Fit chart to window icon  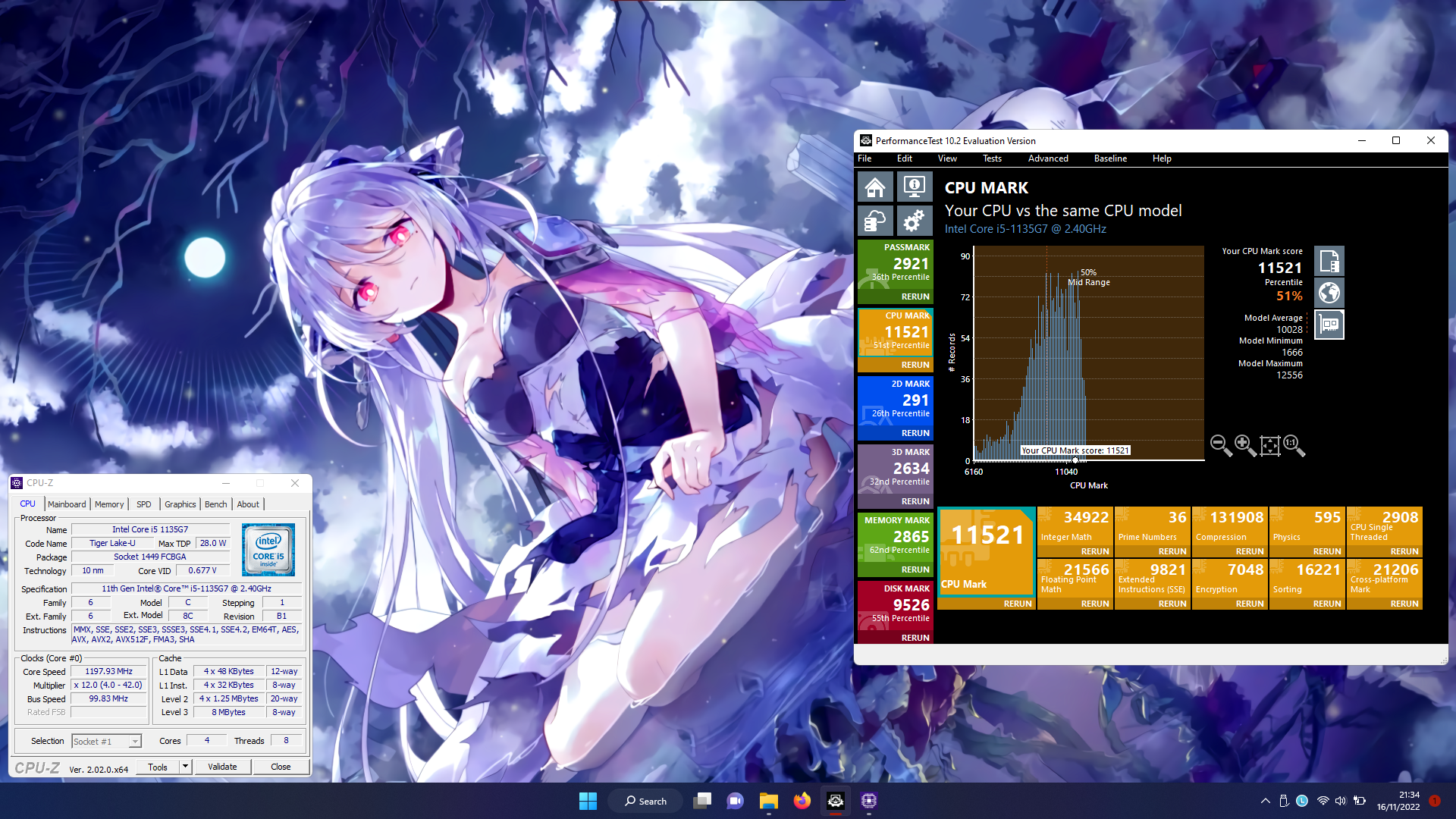(x=1269, y=445)
